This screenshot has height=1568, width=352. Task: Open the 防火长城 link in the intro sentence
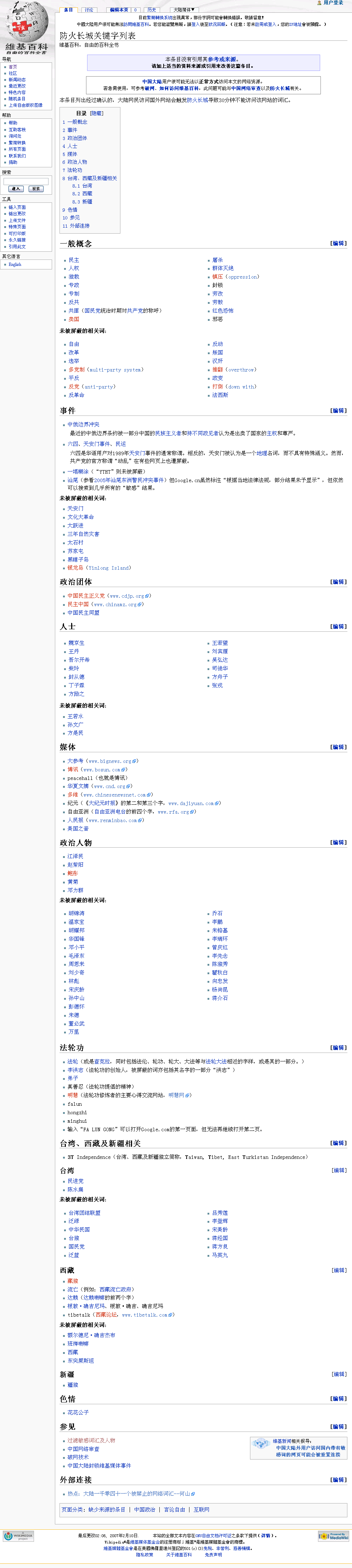(198, 100)
